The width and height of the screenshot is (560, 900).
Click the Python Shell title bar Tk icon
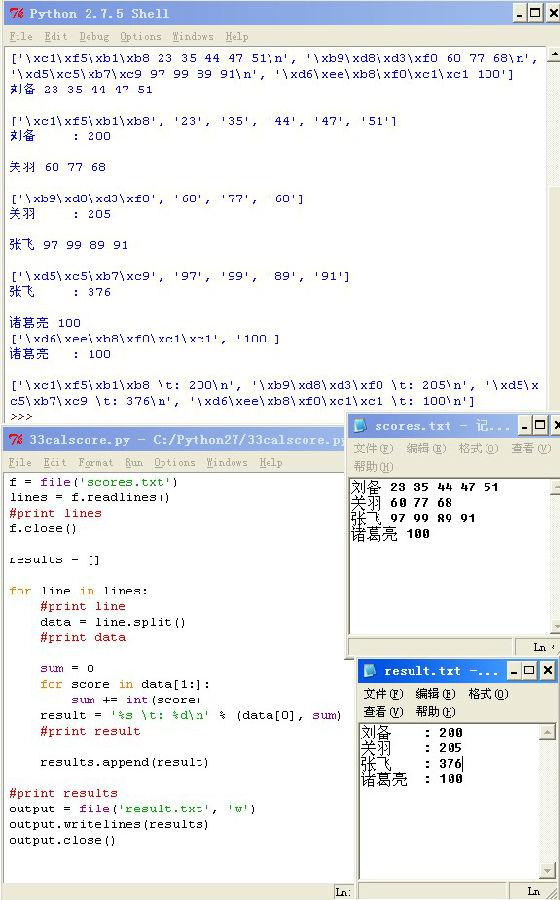coord(17,13)
